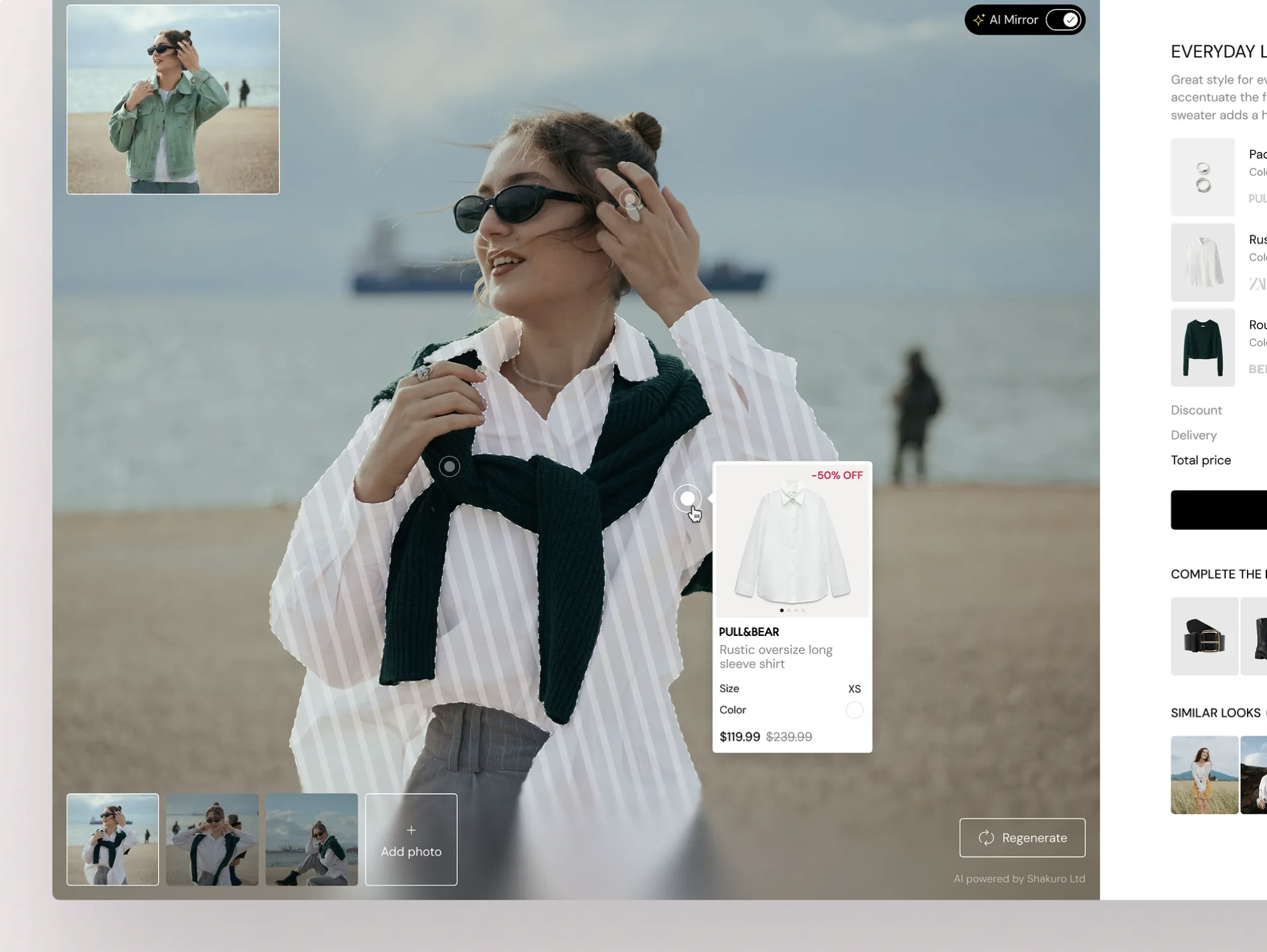Select the third sitting pose thumbnail
This screenshot has height=952, width=1267.
coord(312,839)
